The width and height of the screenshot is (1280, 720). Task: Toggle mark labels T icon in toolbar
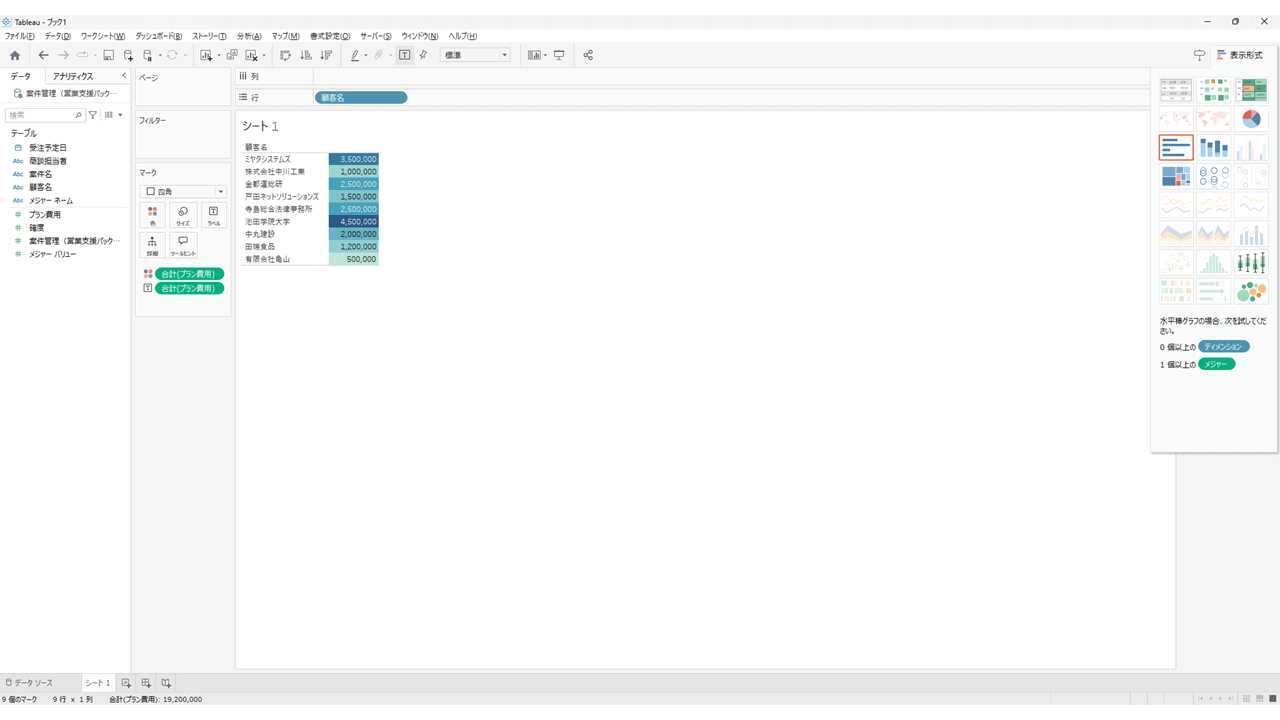point(404,55)
